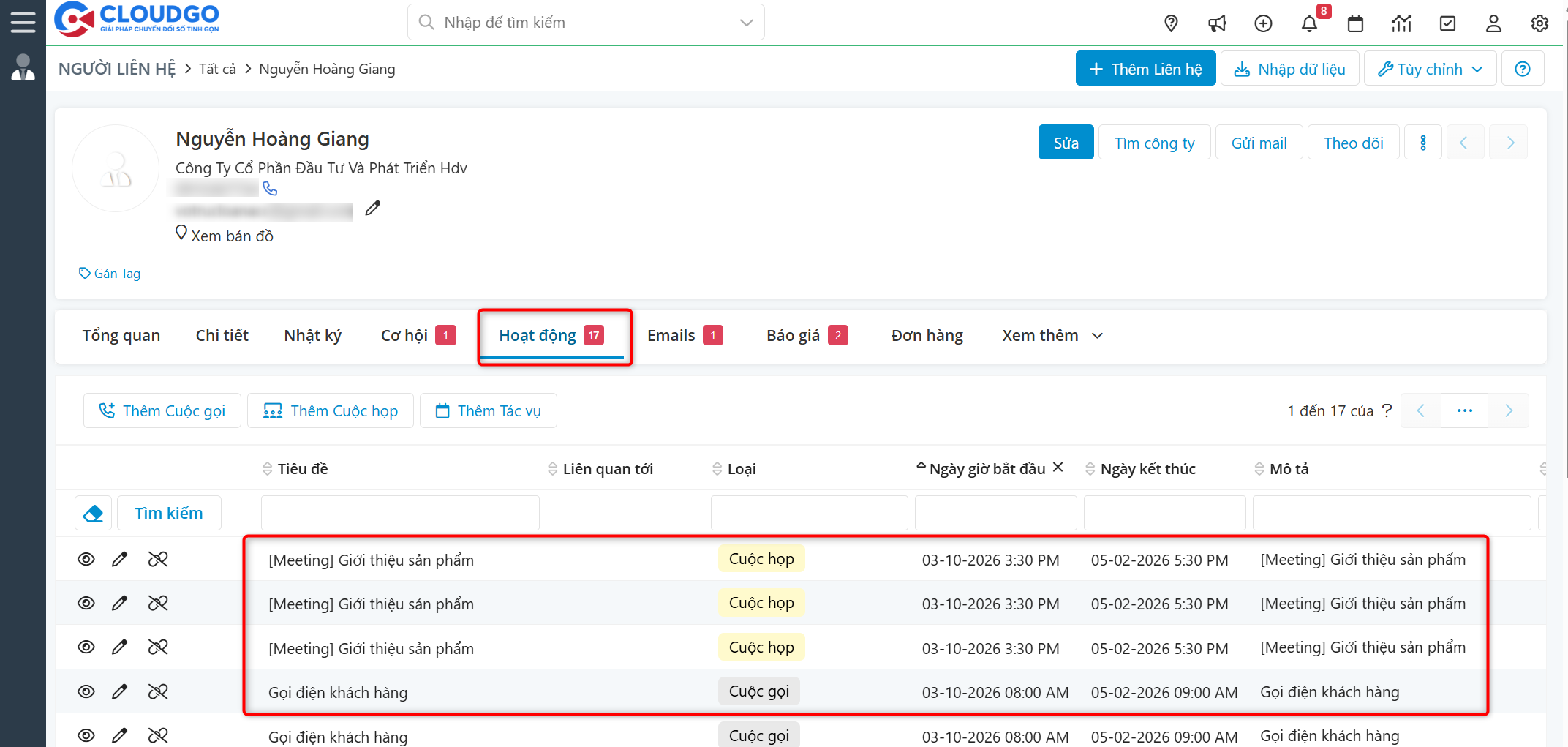Click eye icon on second Meeting row
The width and height of the screenshot is (1568, 747).
[86, 604]
